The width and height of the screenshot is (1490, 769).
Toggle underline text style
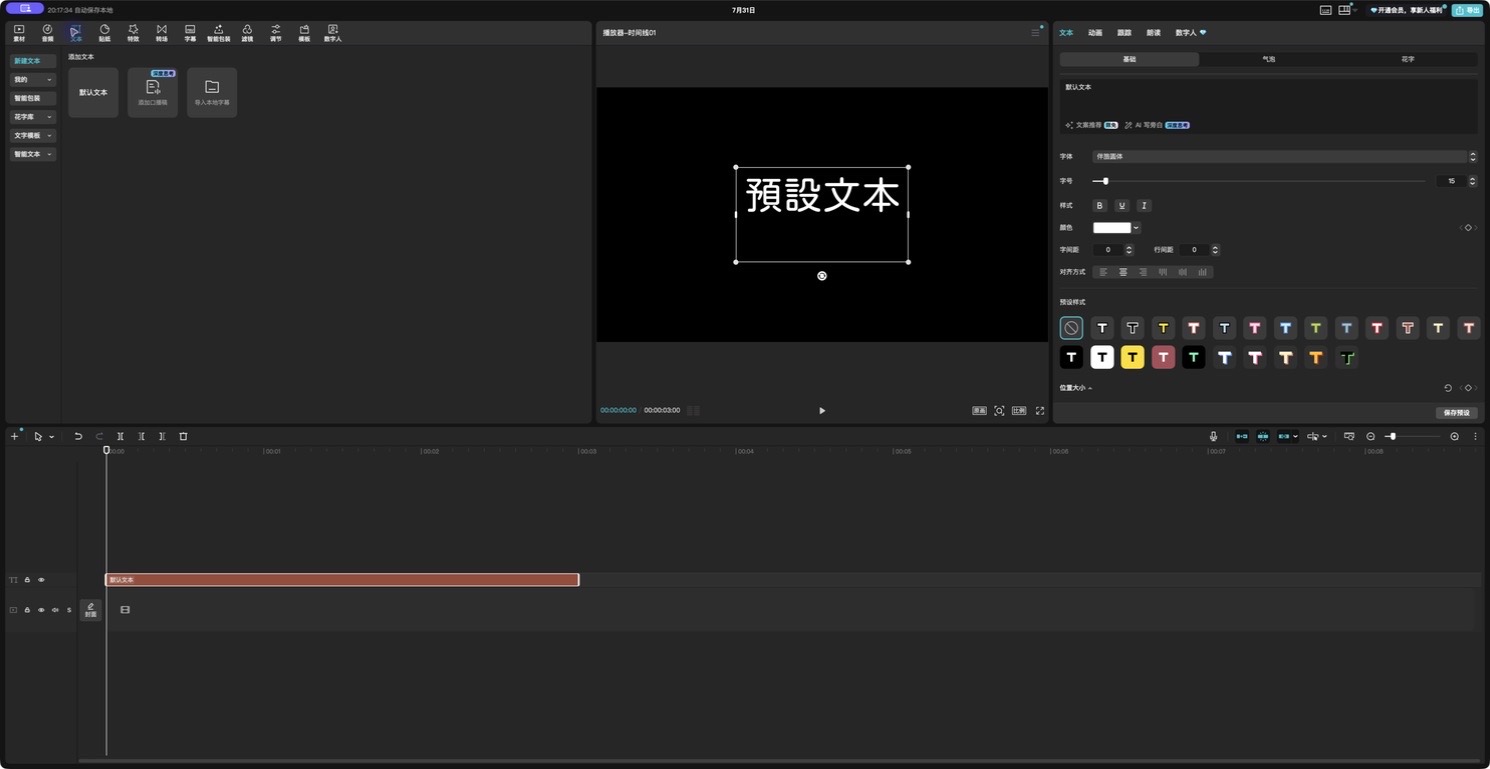[1122, 205]
